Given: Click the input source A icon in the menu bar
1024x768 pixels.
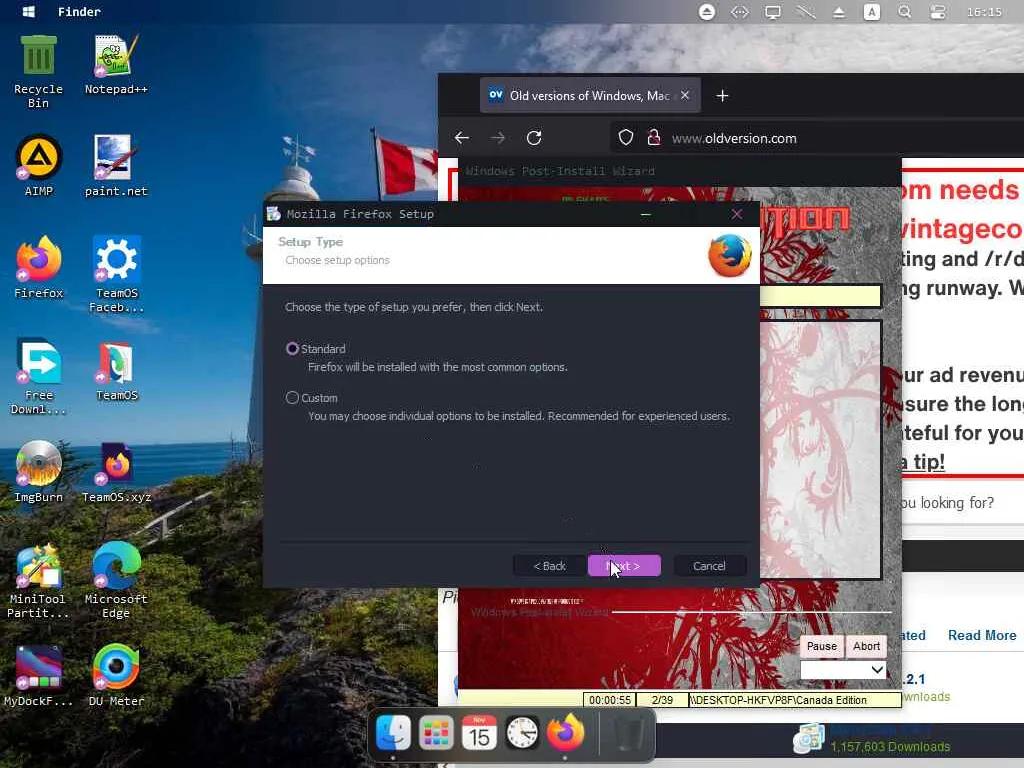Looking at the screenshot, I should click(872, 12).
